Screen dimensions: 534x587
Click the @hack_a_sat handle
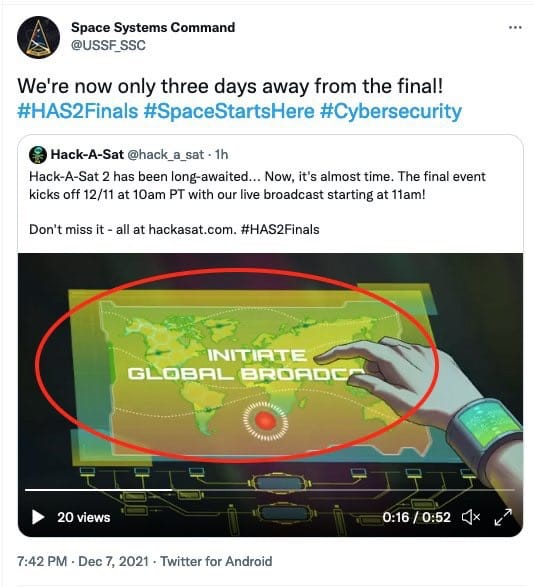click(x=166, y=155)
